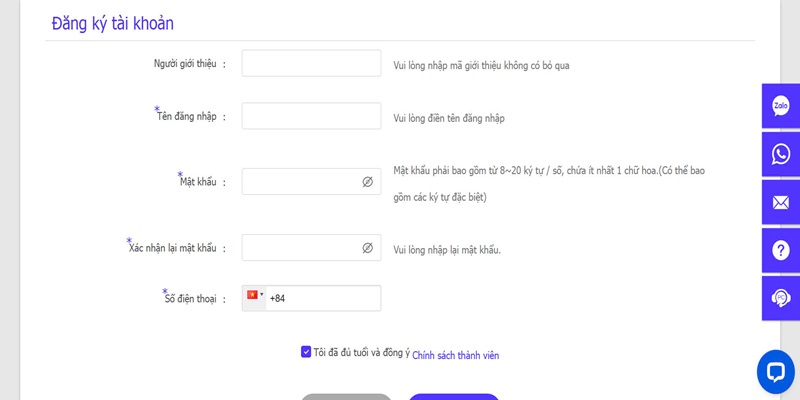This screenshot has height=400, width=800.
Task: Open the help question mark icon
Action: (781, 251)
